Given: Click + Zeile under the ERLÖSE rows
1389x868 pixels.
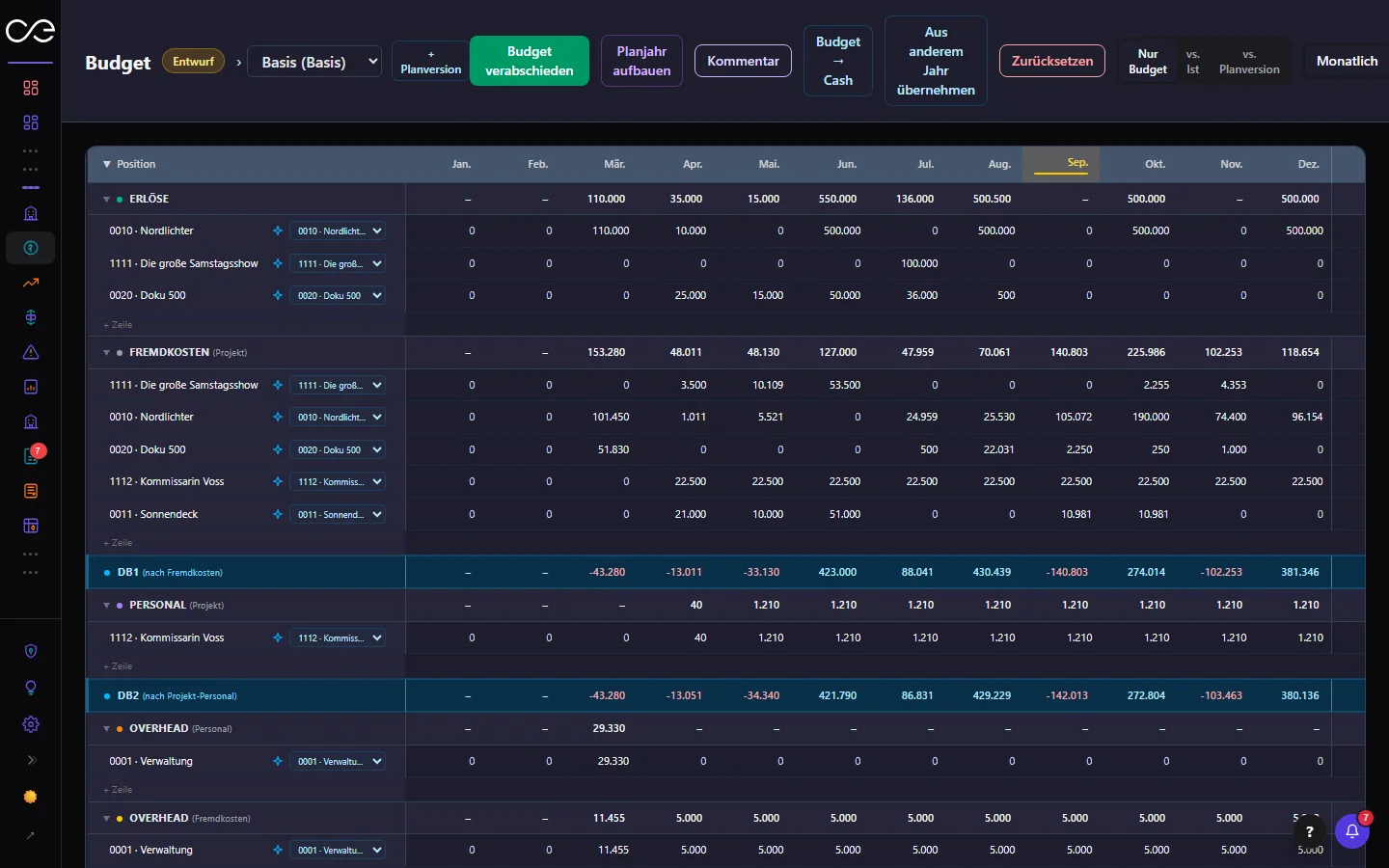Looking at the screenshot, I should point(118,325).
